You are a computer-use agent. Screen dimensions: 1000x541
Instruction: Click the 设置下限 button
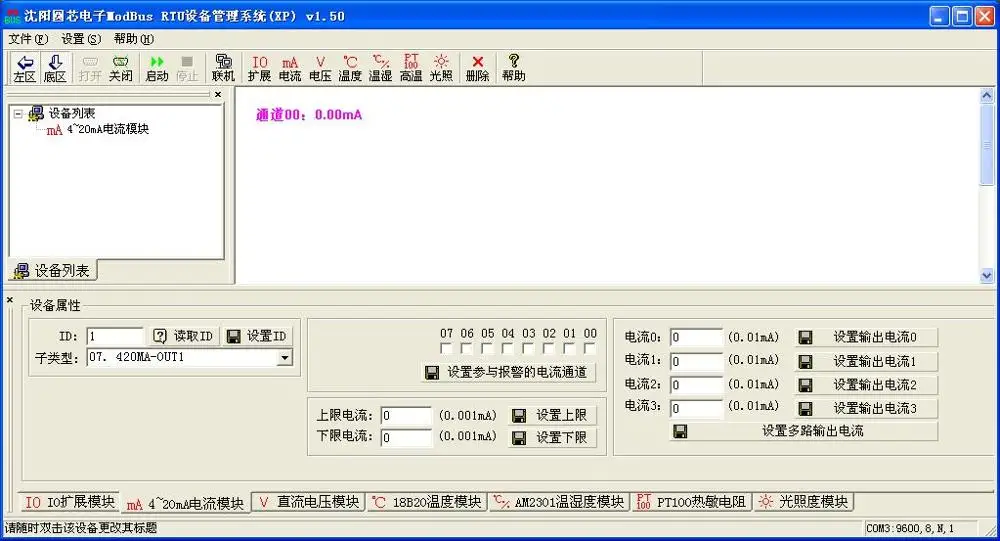tap(552, 438)
